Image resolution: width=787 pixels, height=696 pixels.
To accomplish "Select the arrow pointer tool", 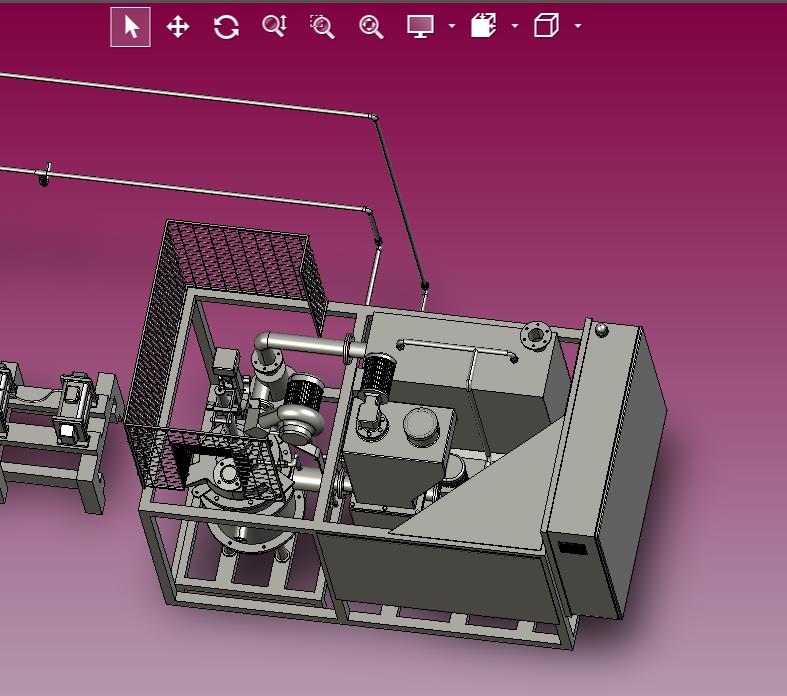I will click(x=130, y=27).
